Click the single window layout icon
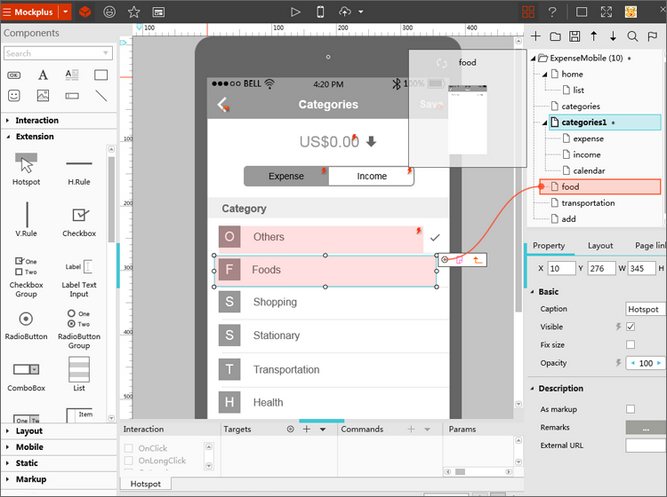 pos(581,12)
